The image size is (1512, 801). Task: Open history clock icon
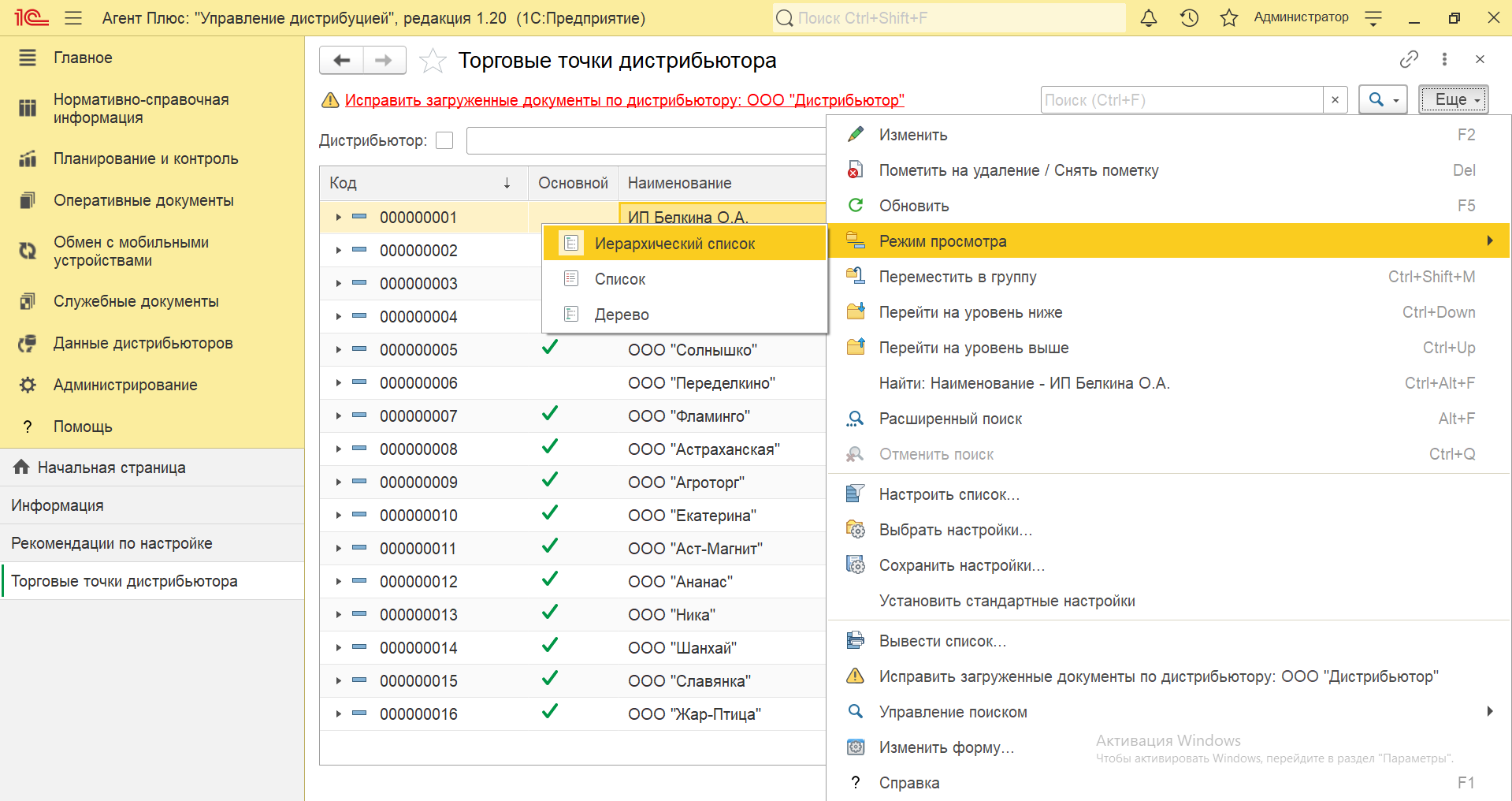pyautogui.click(x=1189, y=17)
